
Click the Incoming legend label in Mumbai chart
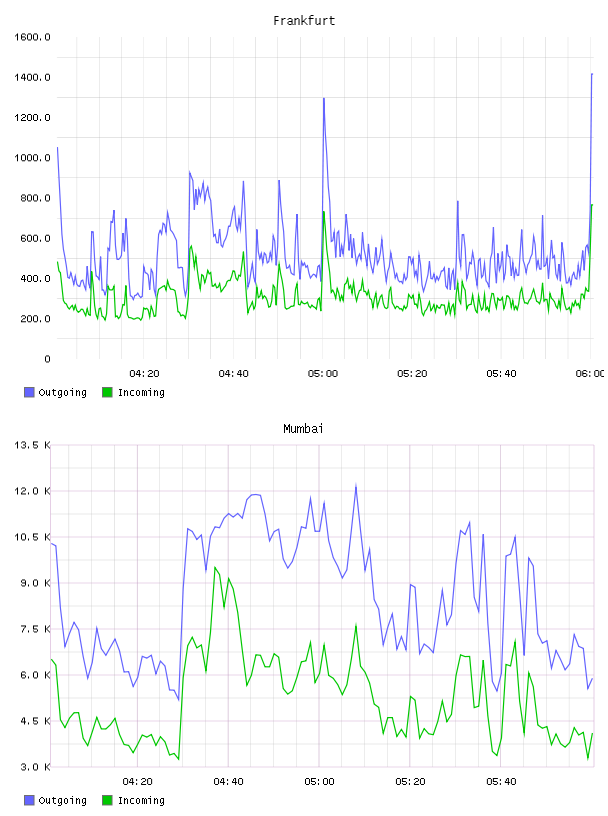coord(141,800)
